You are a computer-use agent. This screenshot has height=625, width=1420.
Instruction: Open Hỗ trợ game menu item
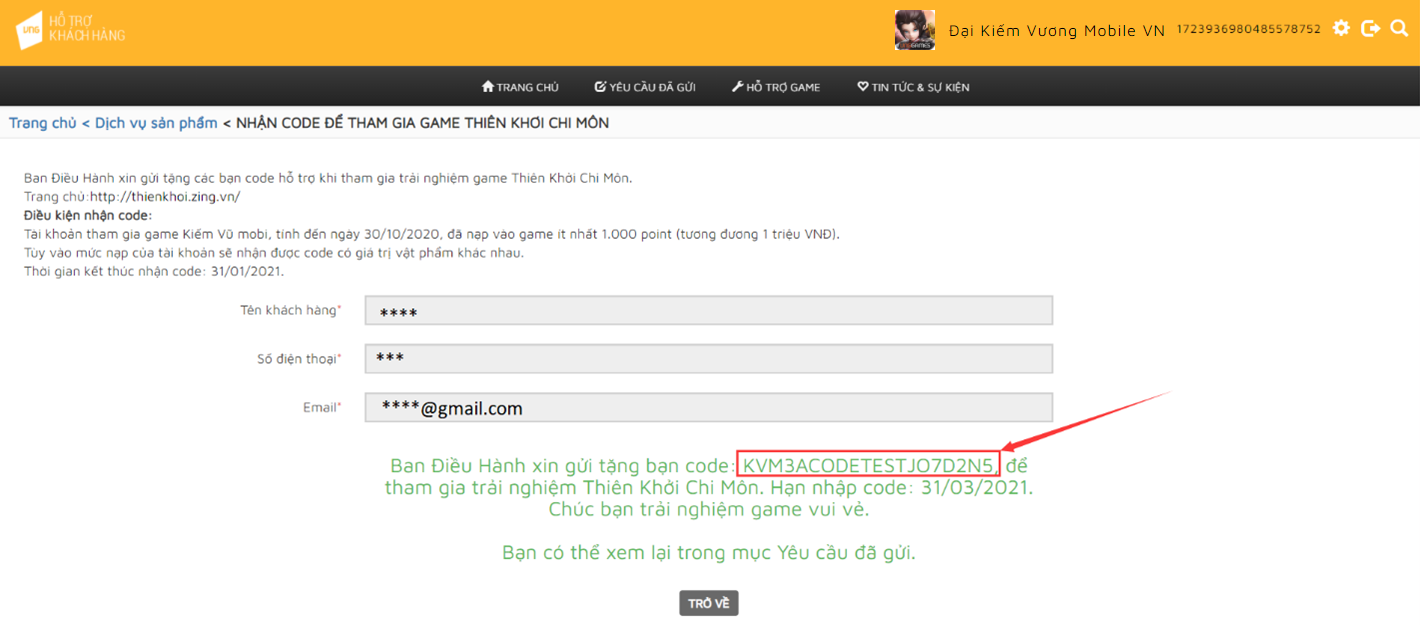tap(776, 87)
